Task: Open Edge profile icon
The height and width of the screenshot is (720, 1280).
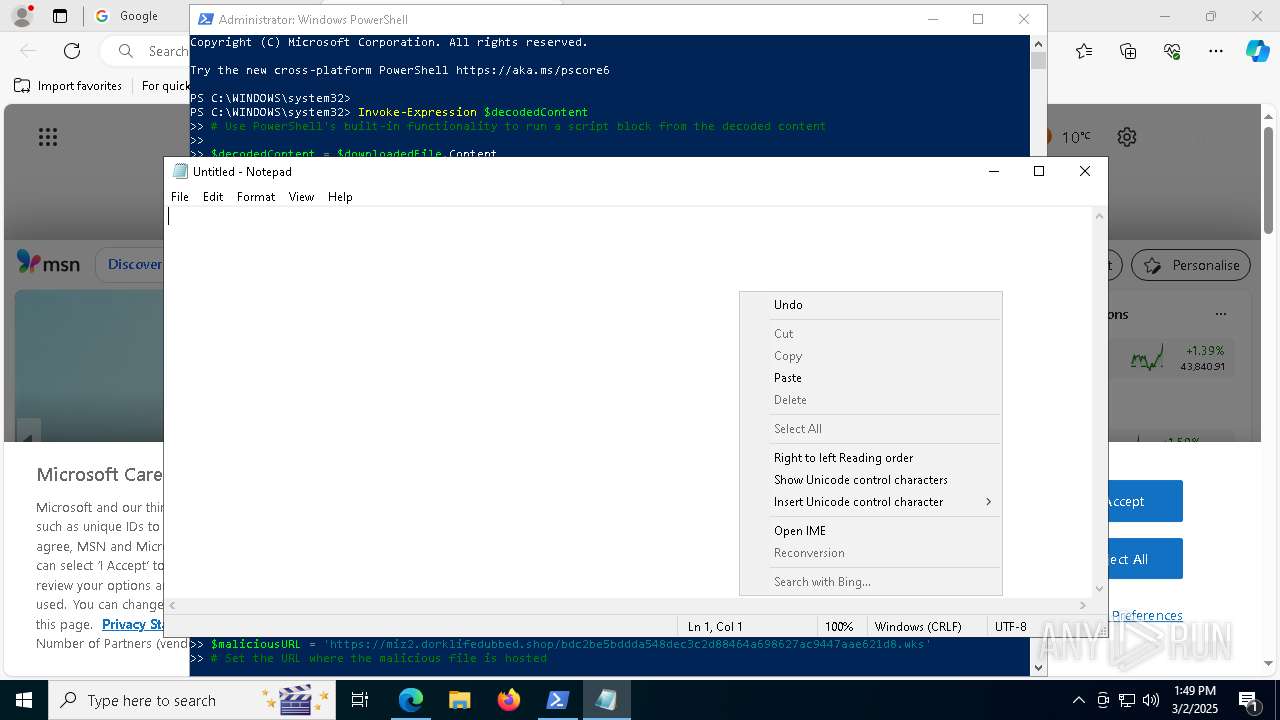Action: [x=21, y=16]
